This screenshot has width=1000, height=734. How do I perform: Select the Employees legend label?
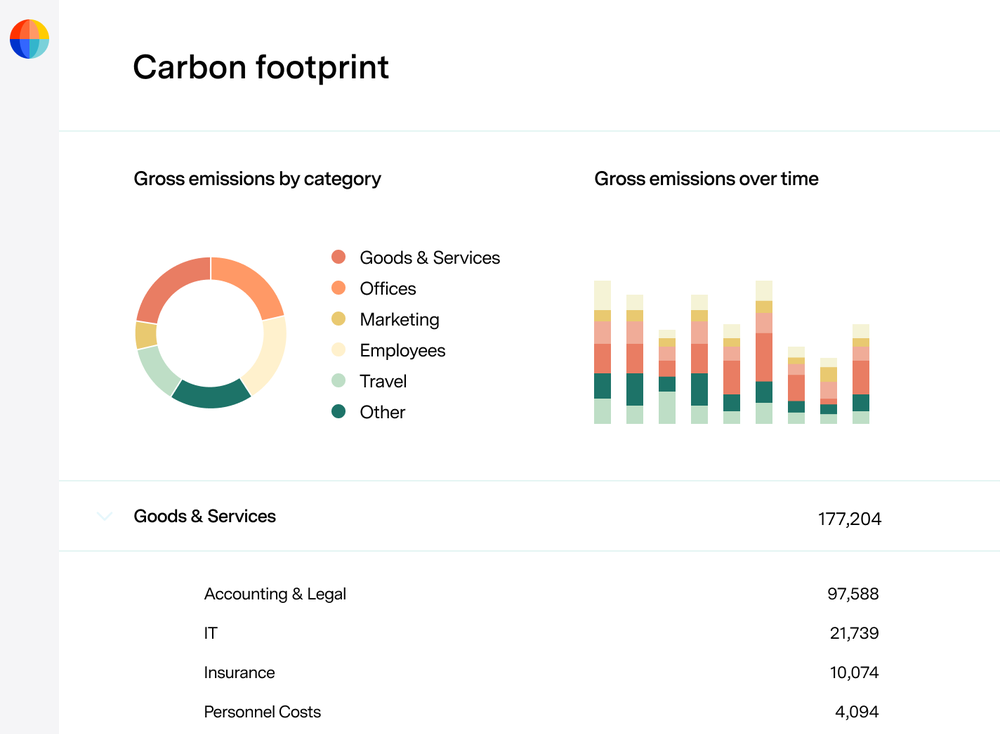[402, 351]
